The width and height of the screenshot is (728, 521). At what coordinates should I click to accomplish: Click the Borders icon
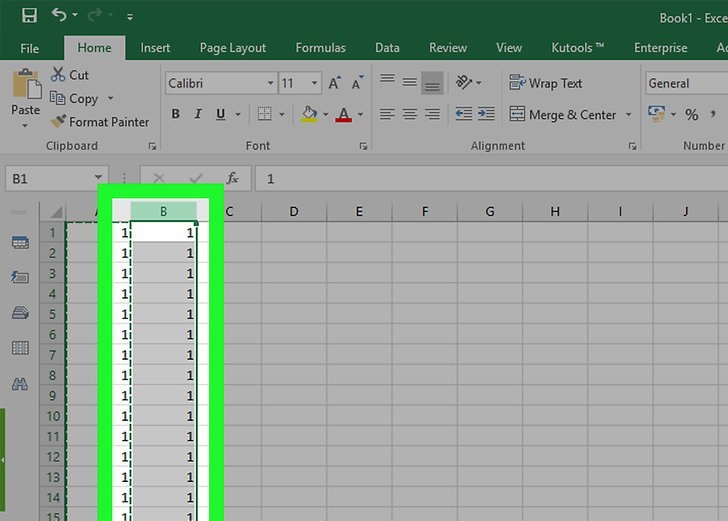tap(265, 114)
